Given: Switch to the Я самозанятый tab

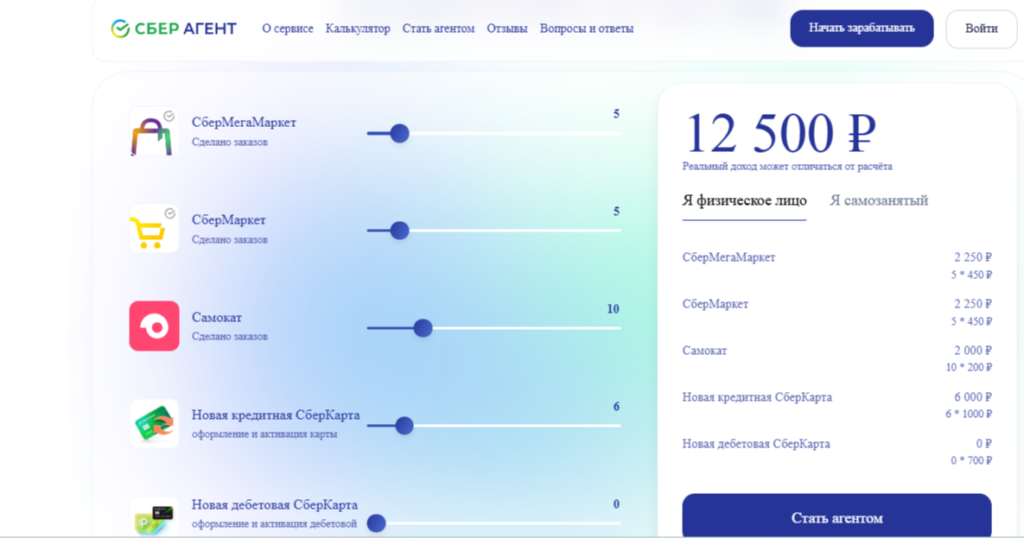Looking at the screenshot, I should point(878,200).
